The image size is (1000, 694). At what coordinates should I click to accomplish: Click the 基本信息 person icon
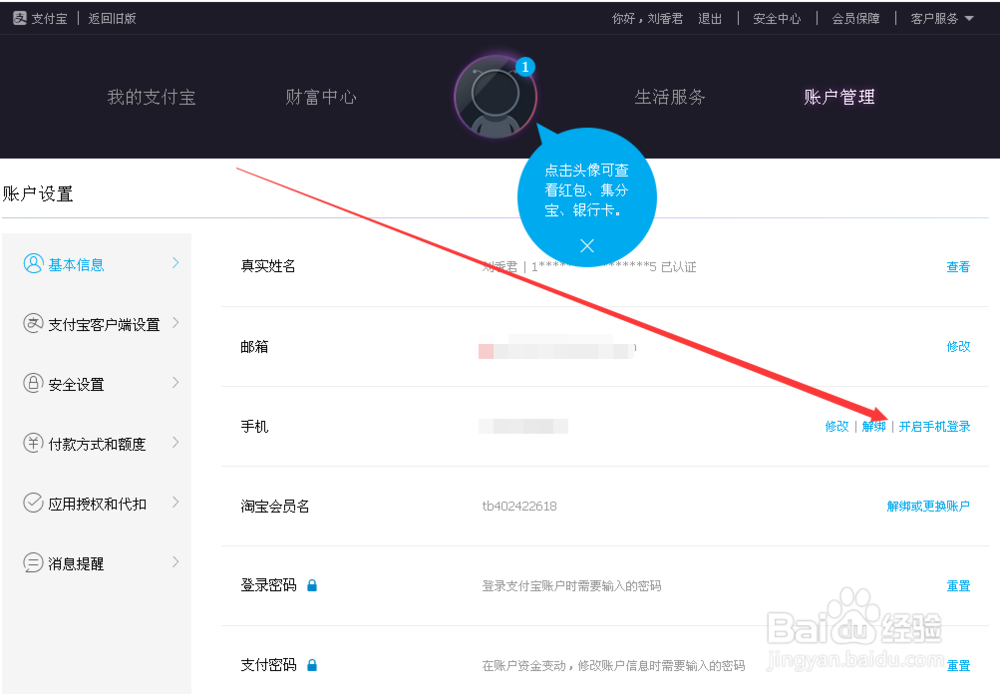[33, 263]
